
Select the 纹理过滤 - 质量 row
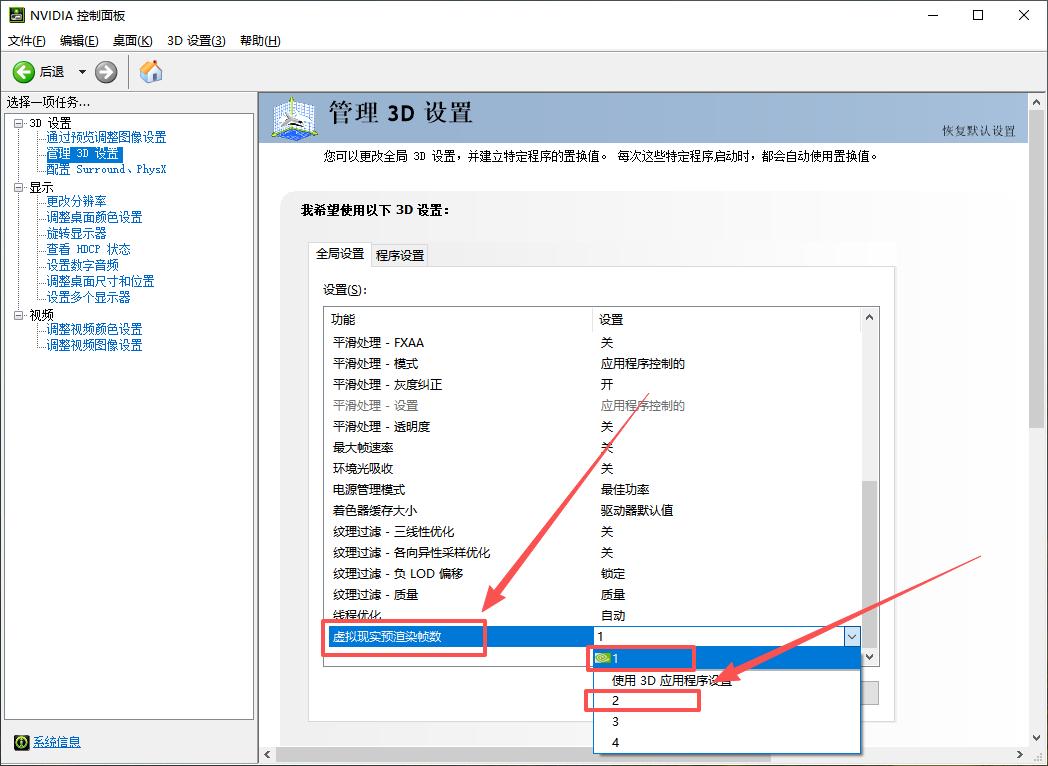coord(592,595)
